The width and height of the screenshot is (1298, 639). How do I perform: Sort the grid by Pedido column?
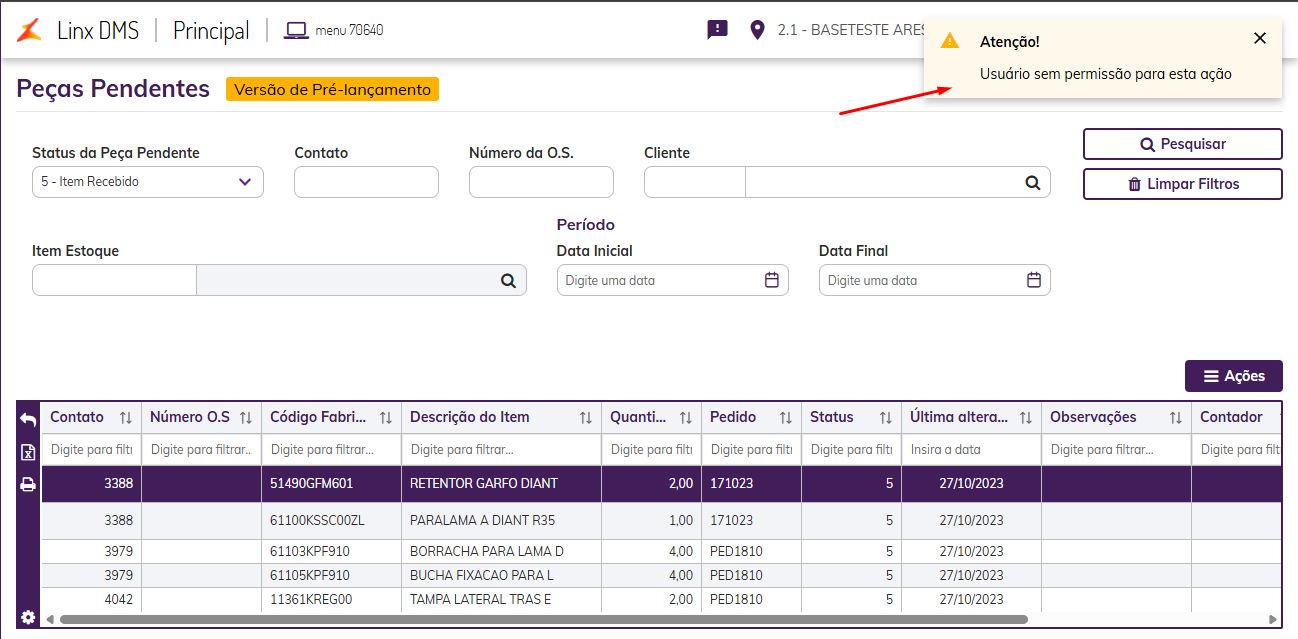[786, 418]
